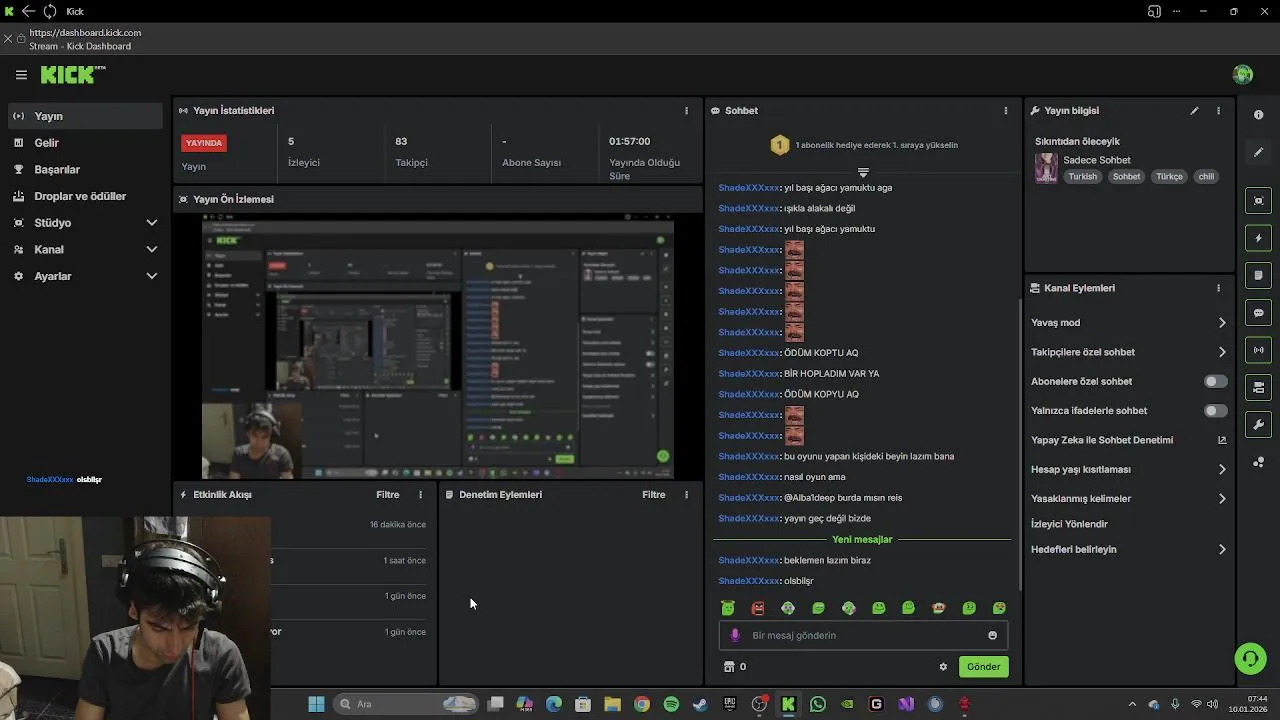Insert the first green frog emote
This screenshot has height=720, width=1280.
pos(728,608)
